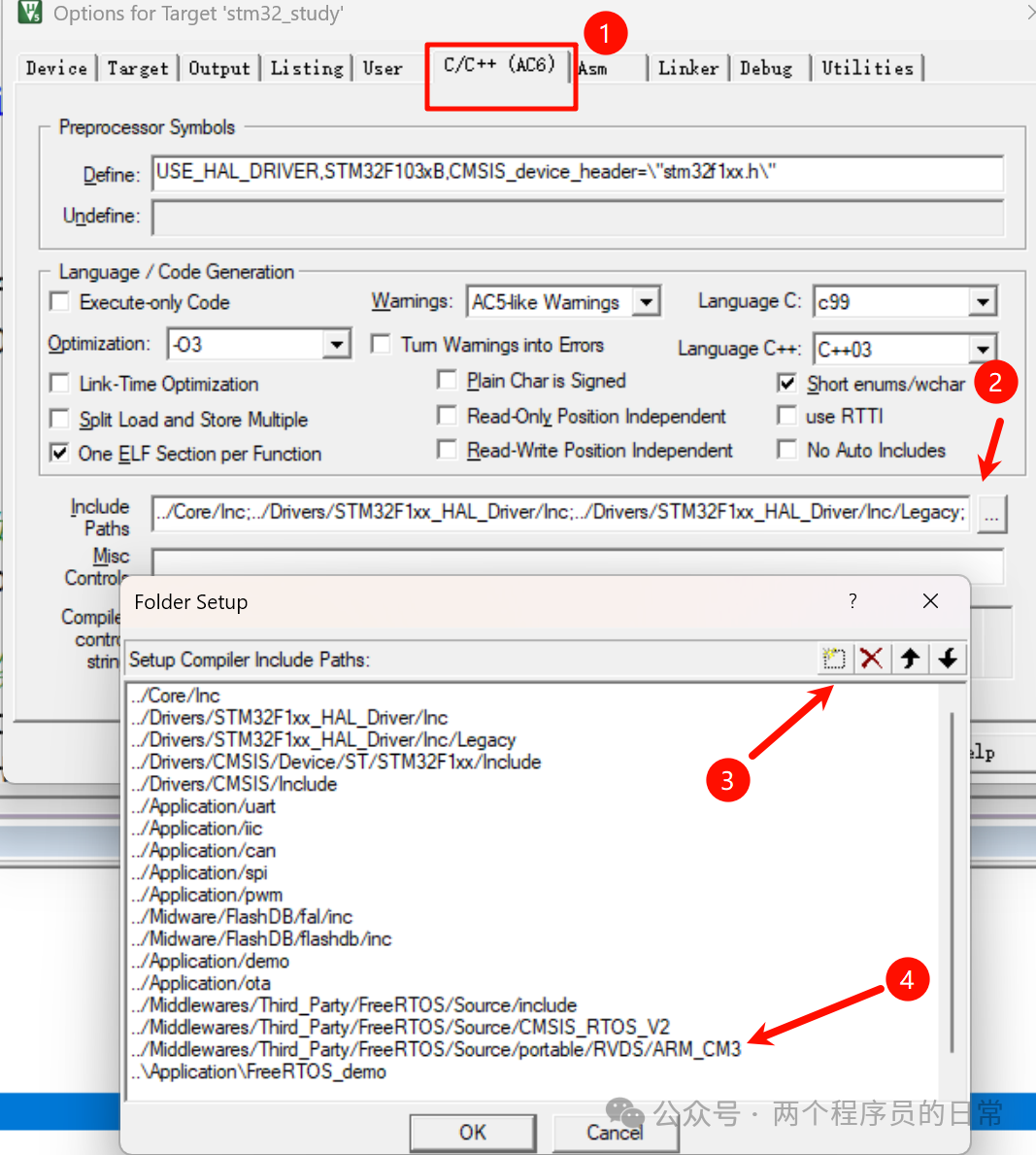This screenshot has width=1036, height=1155.
Task: Enable Read-Write Position Independent
Action: click(447, 450)
